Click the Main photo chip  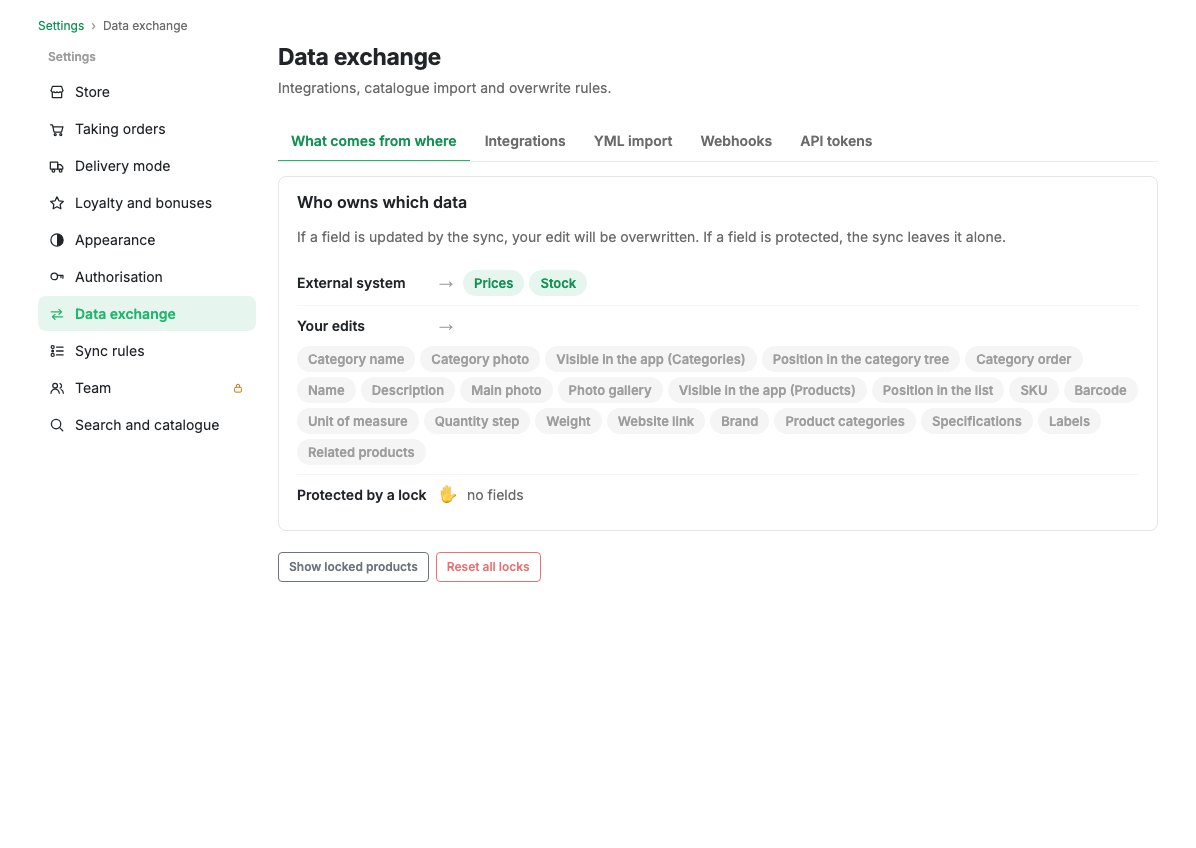click(506, 390)
